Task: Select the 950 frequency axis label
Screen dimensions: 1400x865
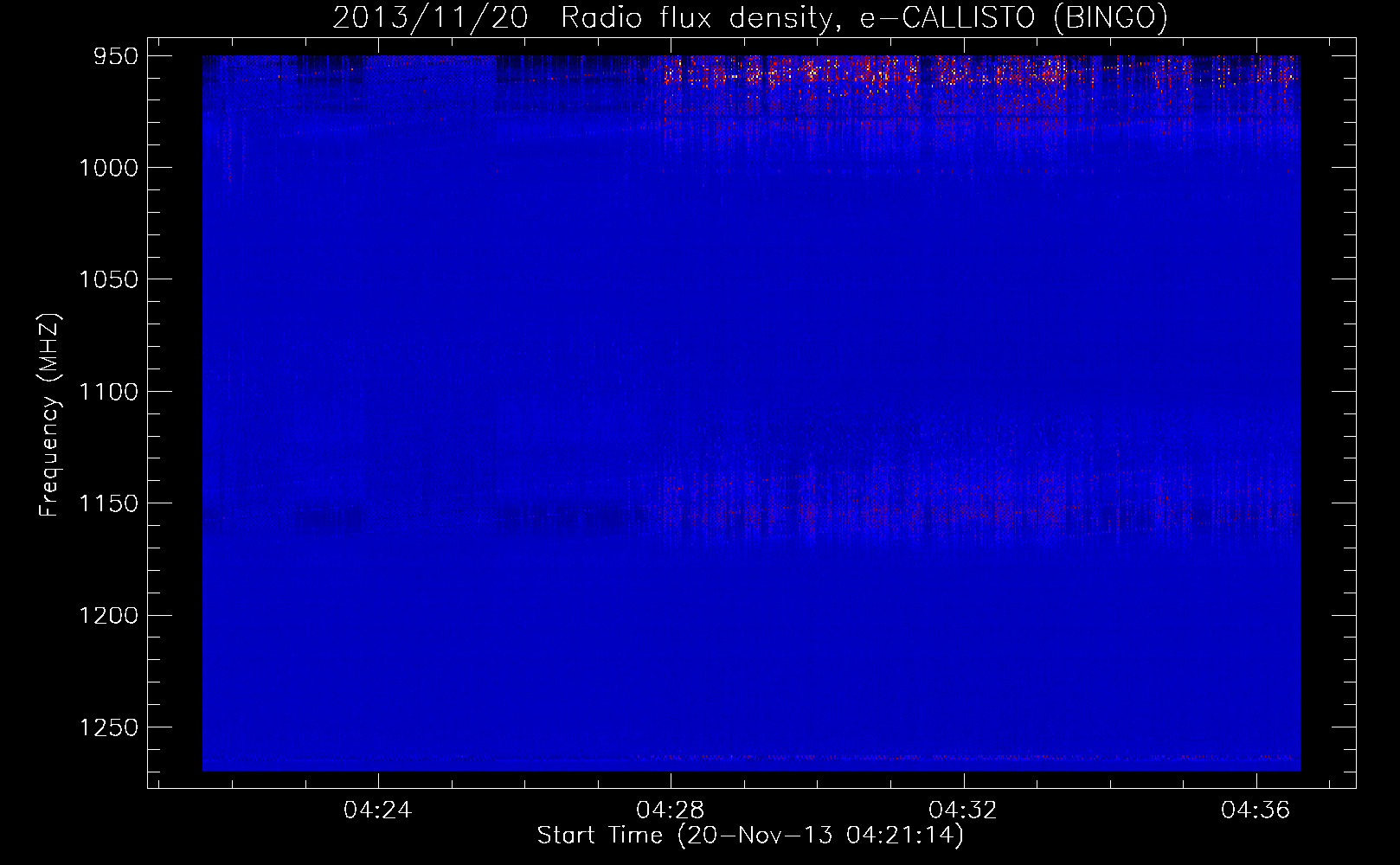Action: 116,56
